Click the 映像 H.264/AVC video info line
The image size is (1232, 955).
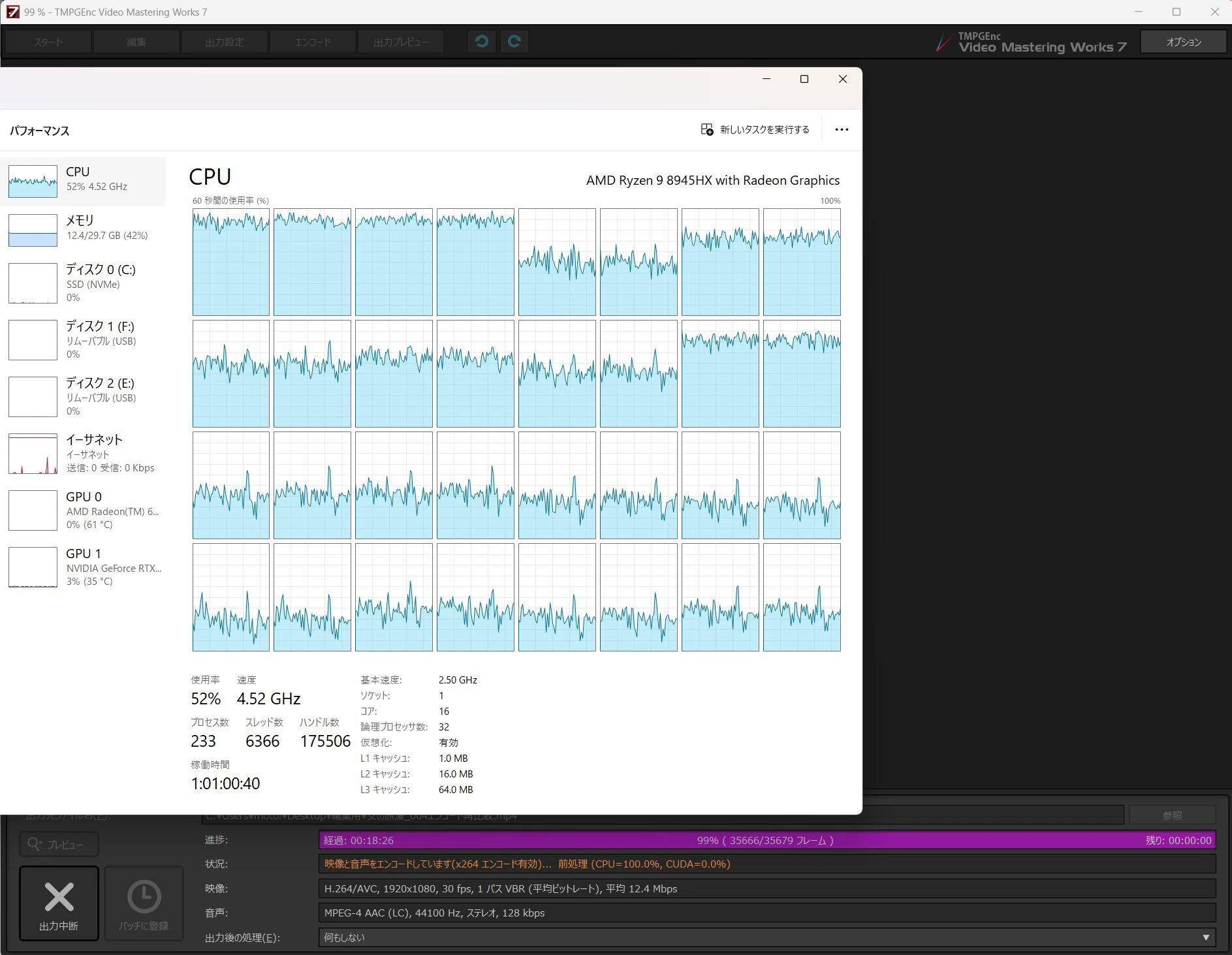[767, 888]
